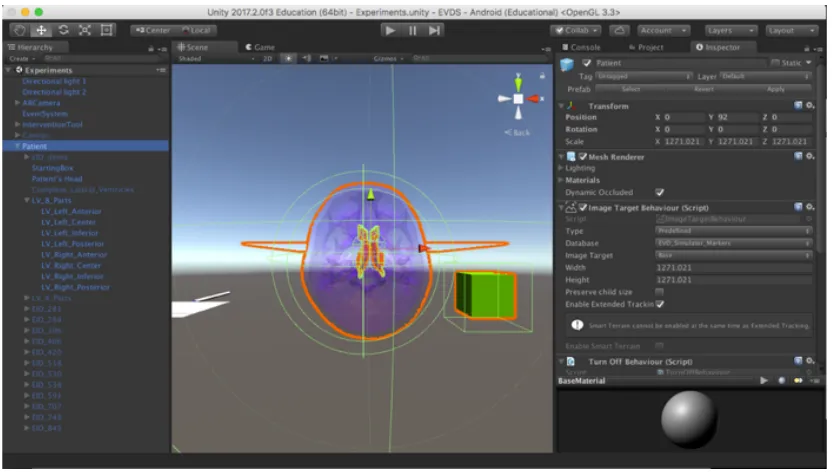Open the Layer dropdown in Inspector
The image size is (832, 472).
point(765,76)
